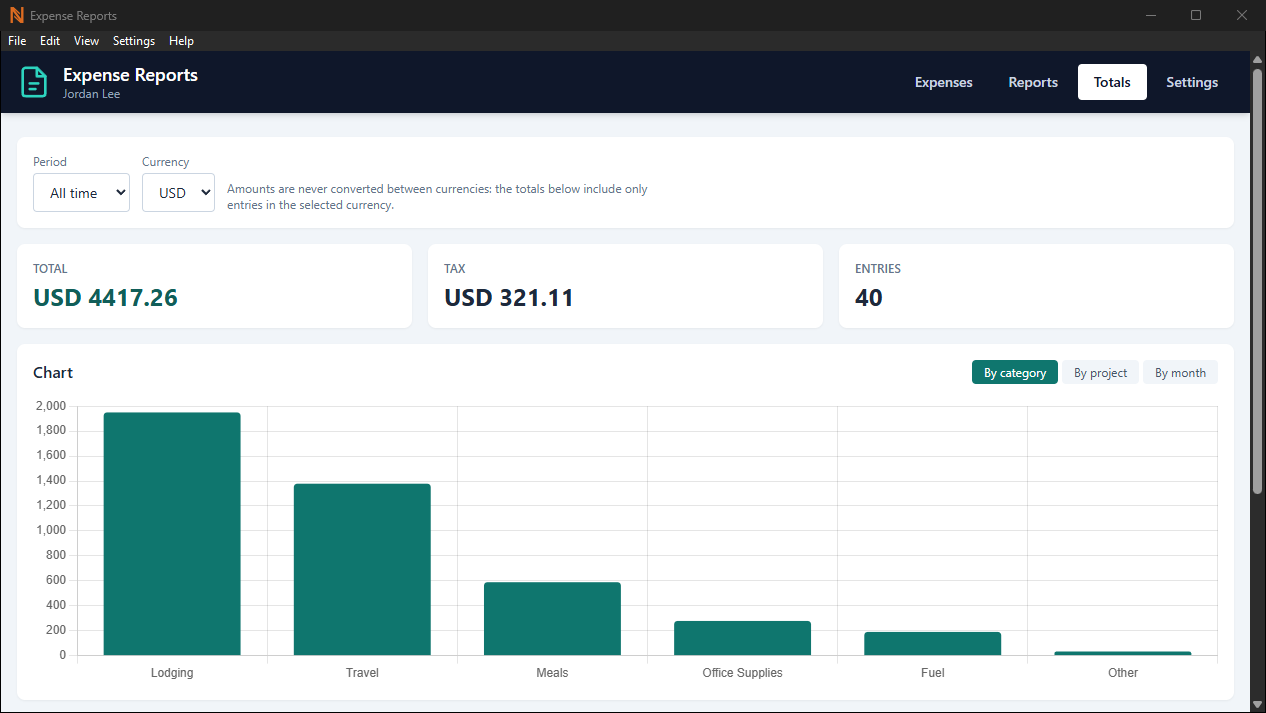Close the Expense Reports window

pyautogui.click(x=1242, y=15)
